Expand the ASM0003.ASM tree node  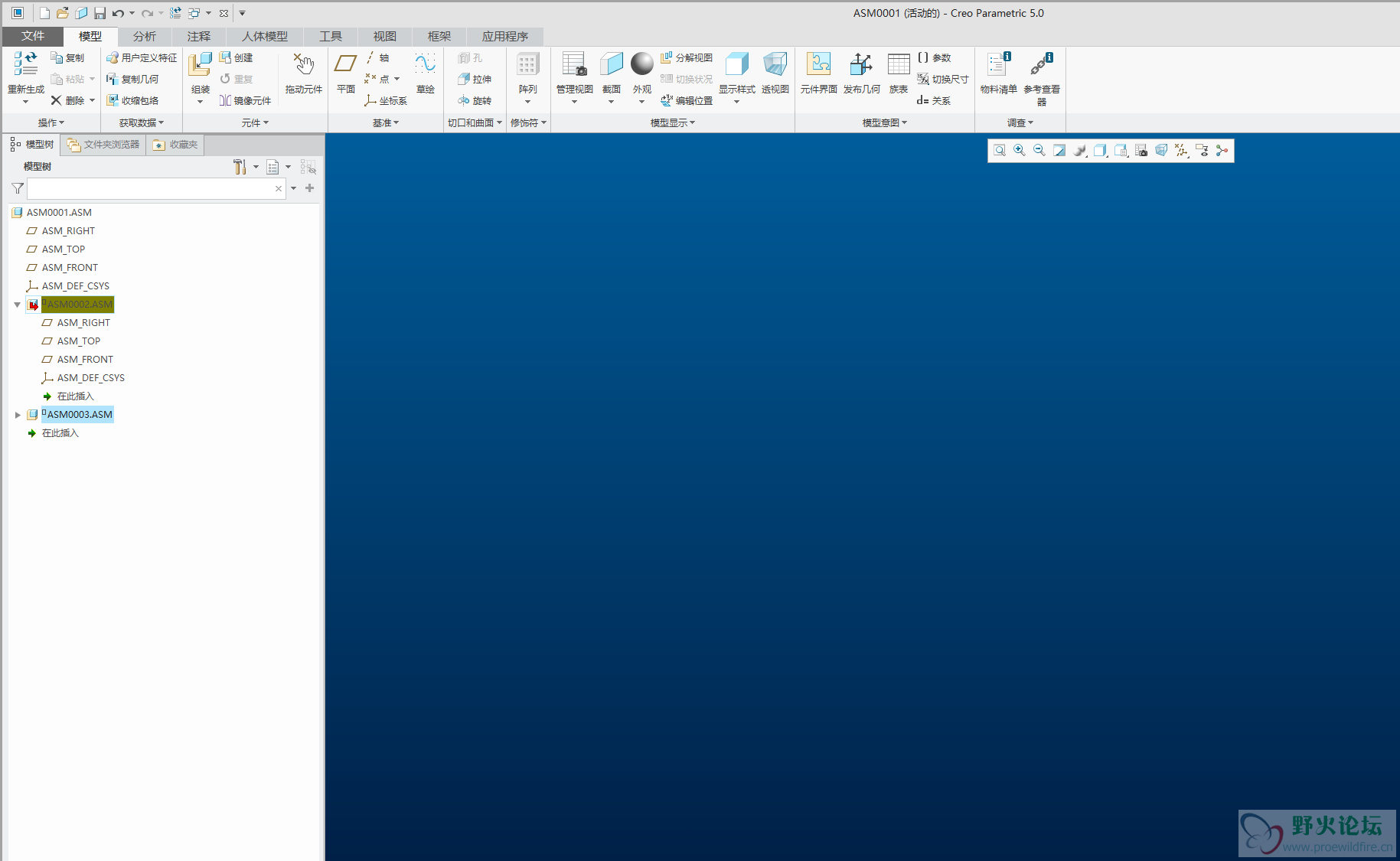point(17,415)
